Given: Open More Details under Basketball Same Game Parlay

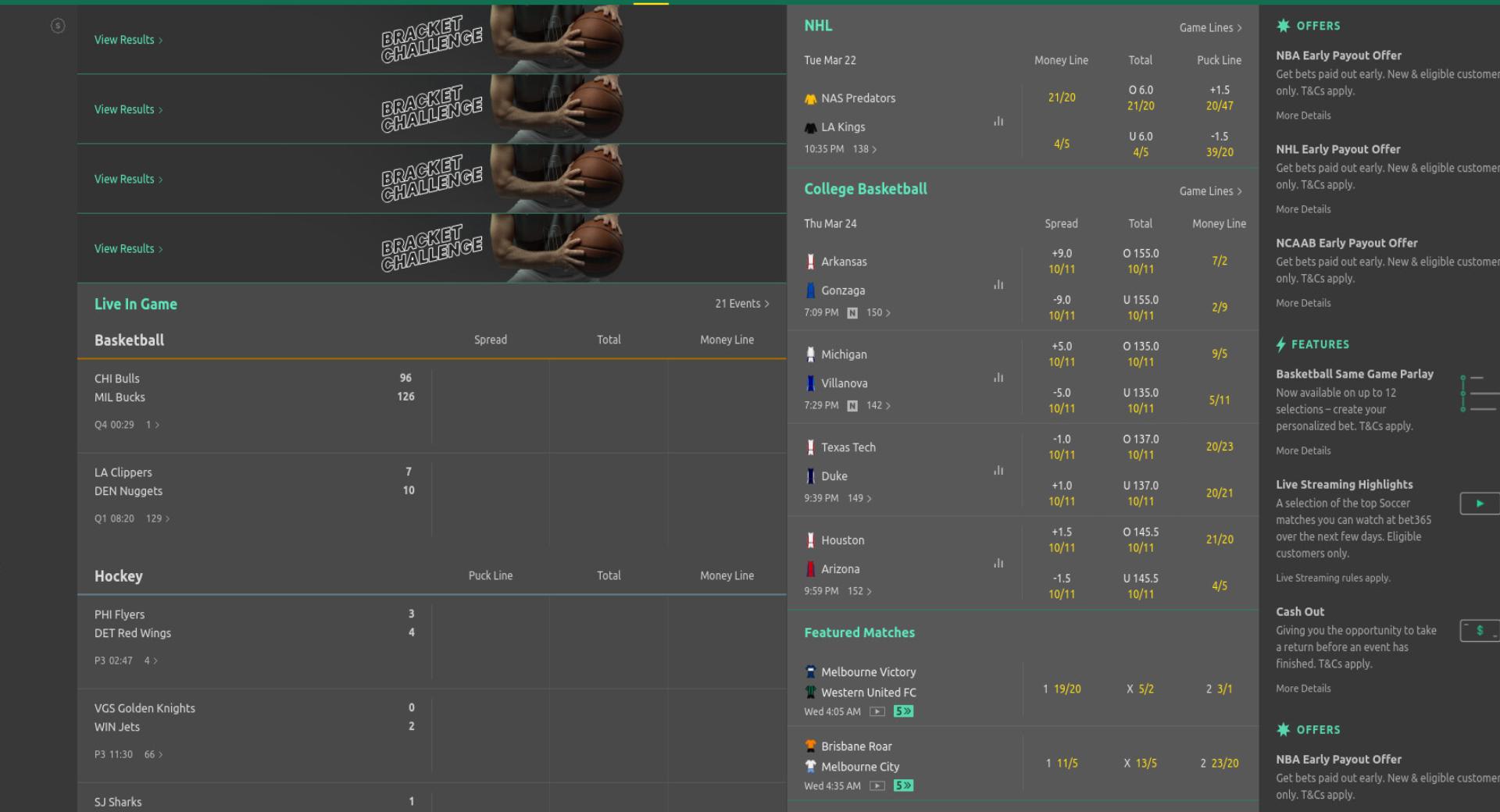Looking at the screenshot, I should pos(1303,451).
